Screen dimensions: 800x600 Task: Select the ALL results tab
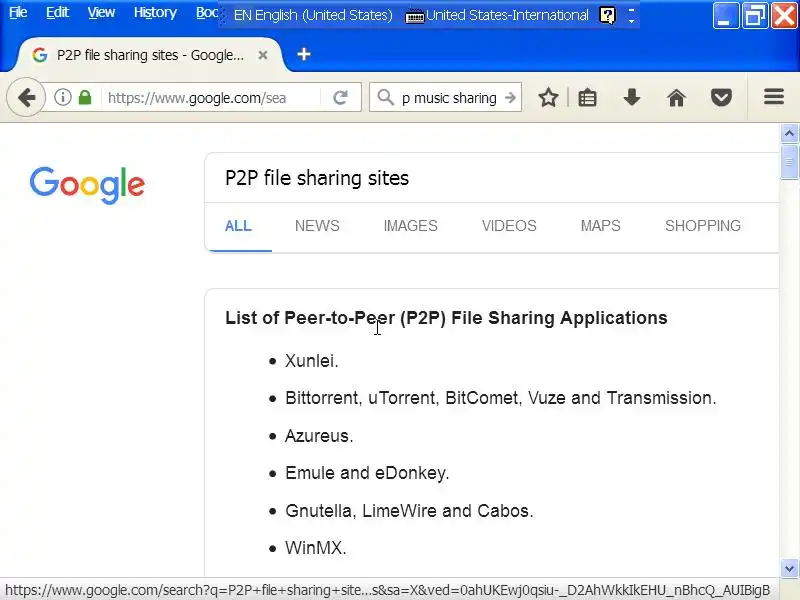pos(238,226)
